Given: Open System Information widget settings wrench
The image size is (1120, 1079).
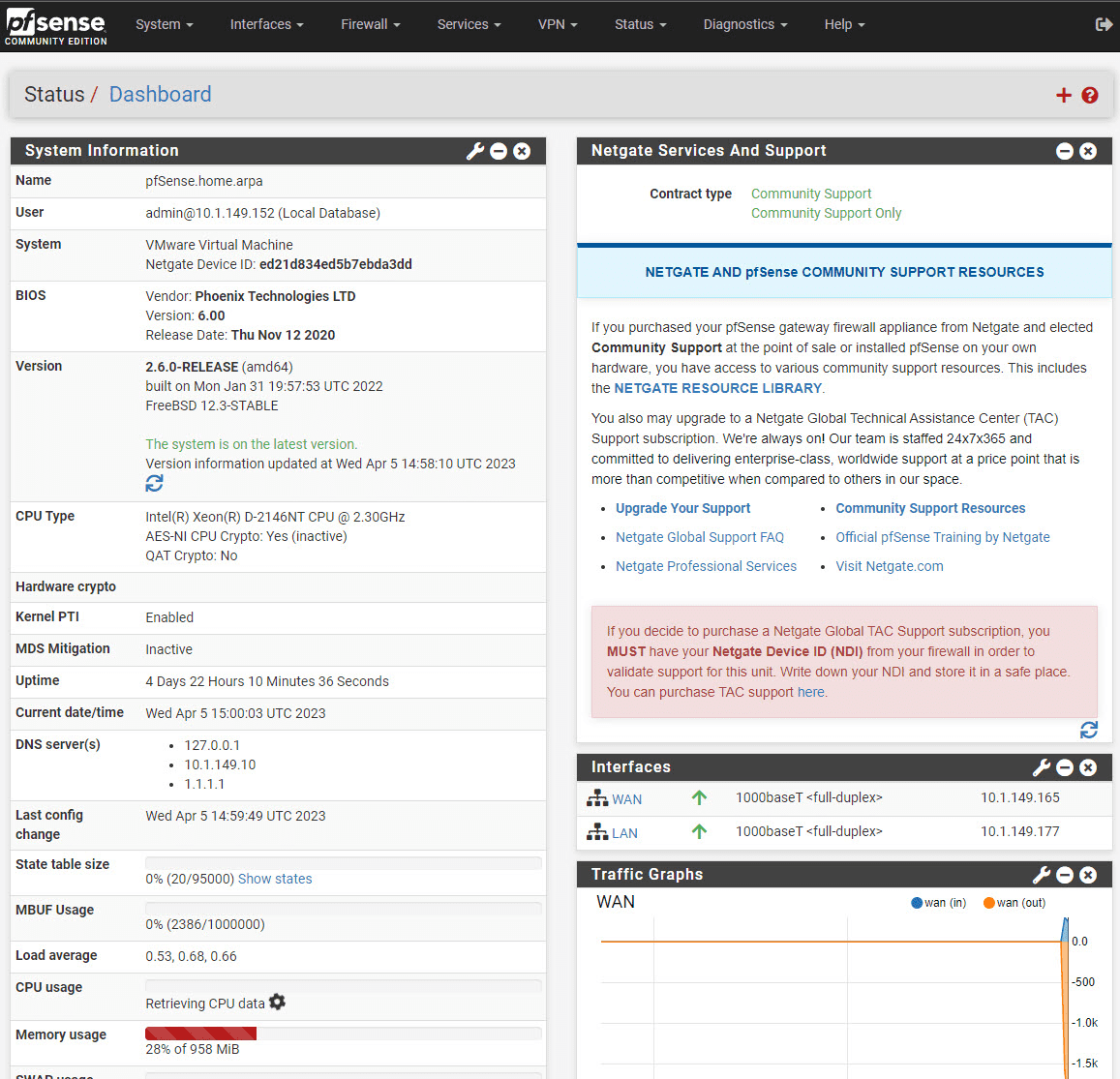Looking at the screenshot, I should [x=475, y=151].
